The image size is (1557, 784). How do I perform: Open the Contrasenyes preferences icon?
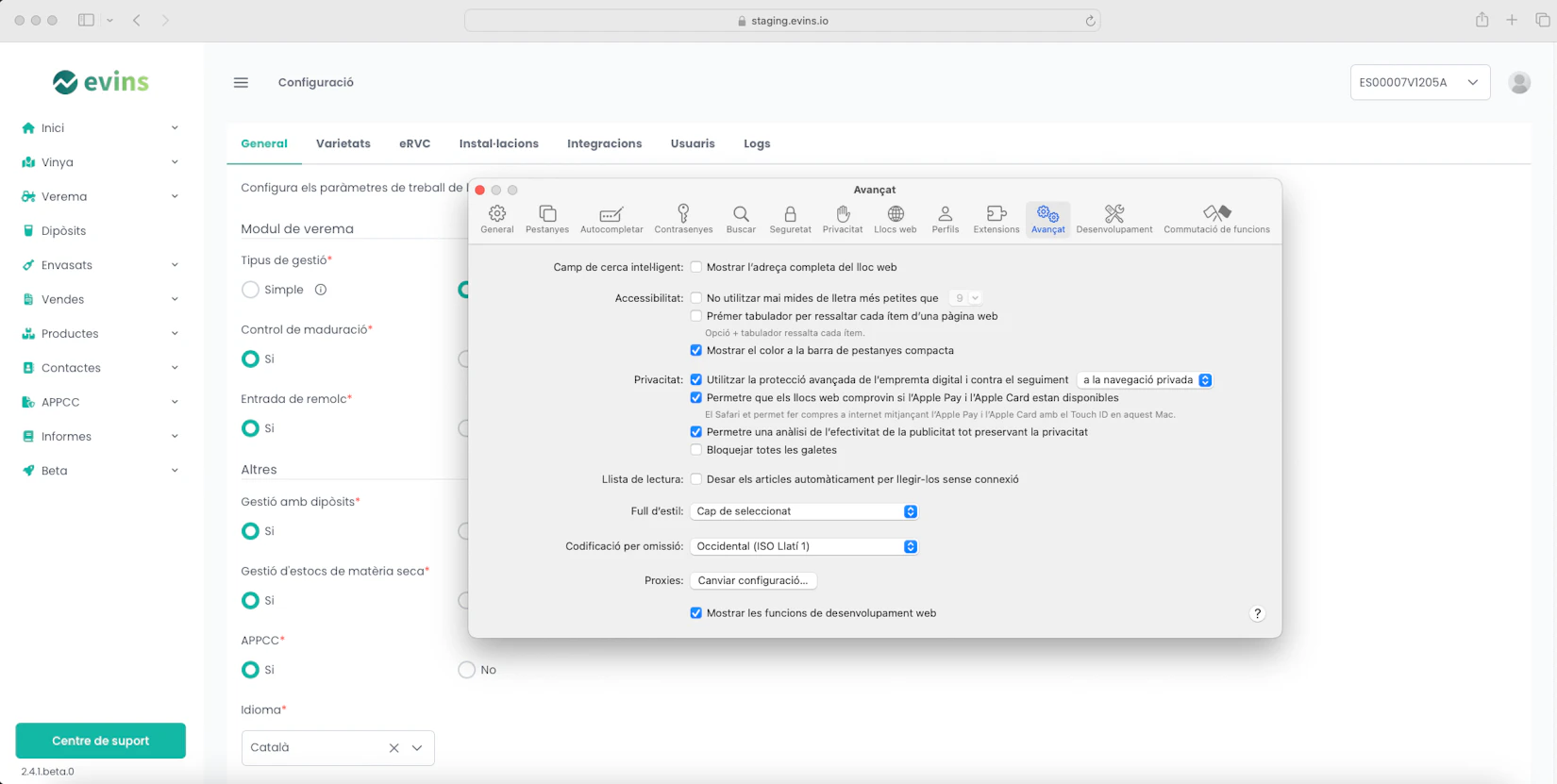point(683,219)
